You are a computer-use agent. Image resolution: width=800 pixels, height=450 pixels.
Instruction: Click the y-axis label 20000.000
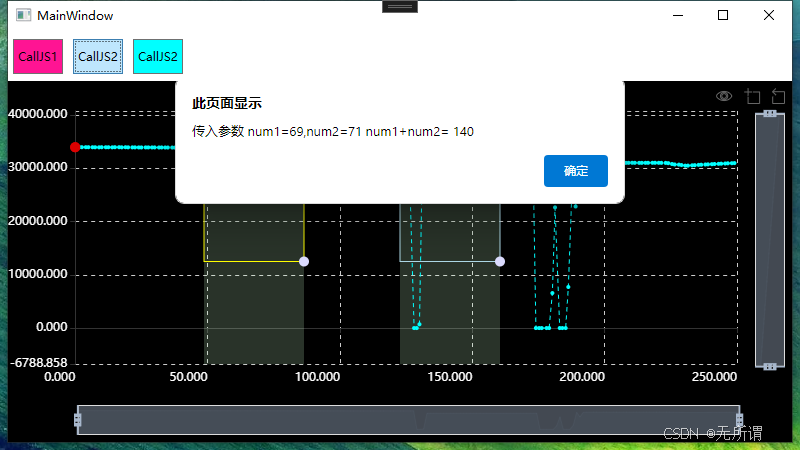[38, 221]
